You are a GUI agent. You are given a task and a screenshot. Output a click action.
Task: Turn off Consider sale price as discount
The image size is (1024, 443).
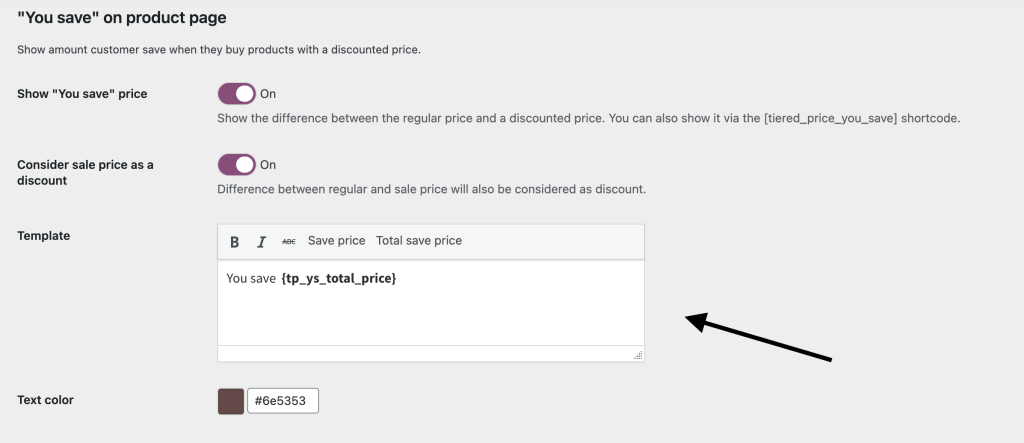237,165
